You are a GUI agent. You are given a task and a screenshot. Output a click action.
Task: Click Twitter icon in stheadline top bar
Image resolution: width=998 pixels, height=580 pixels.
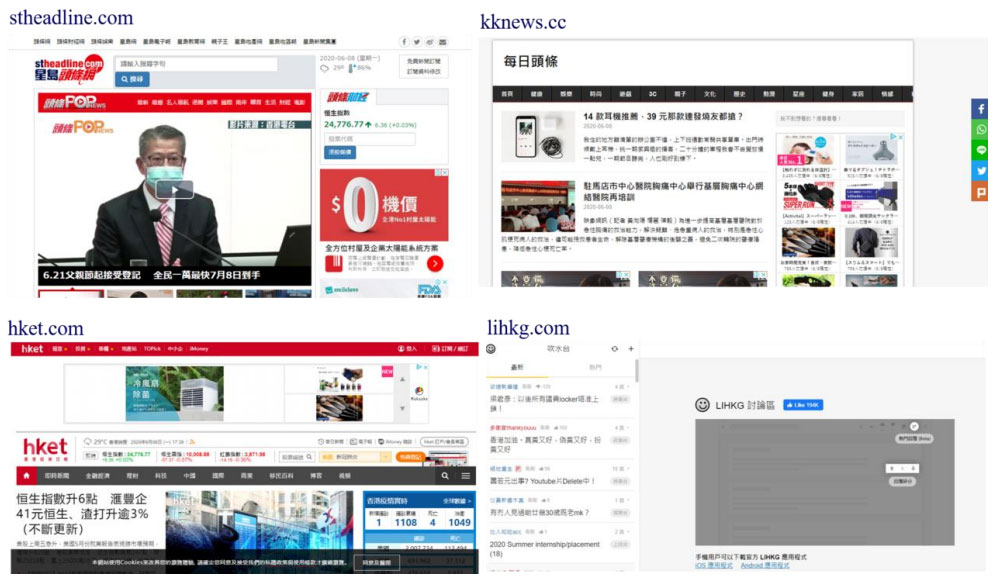pyautogui.click(x=416, y=42)
